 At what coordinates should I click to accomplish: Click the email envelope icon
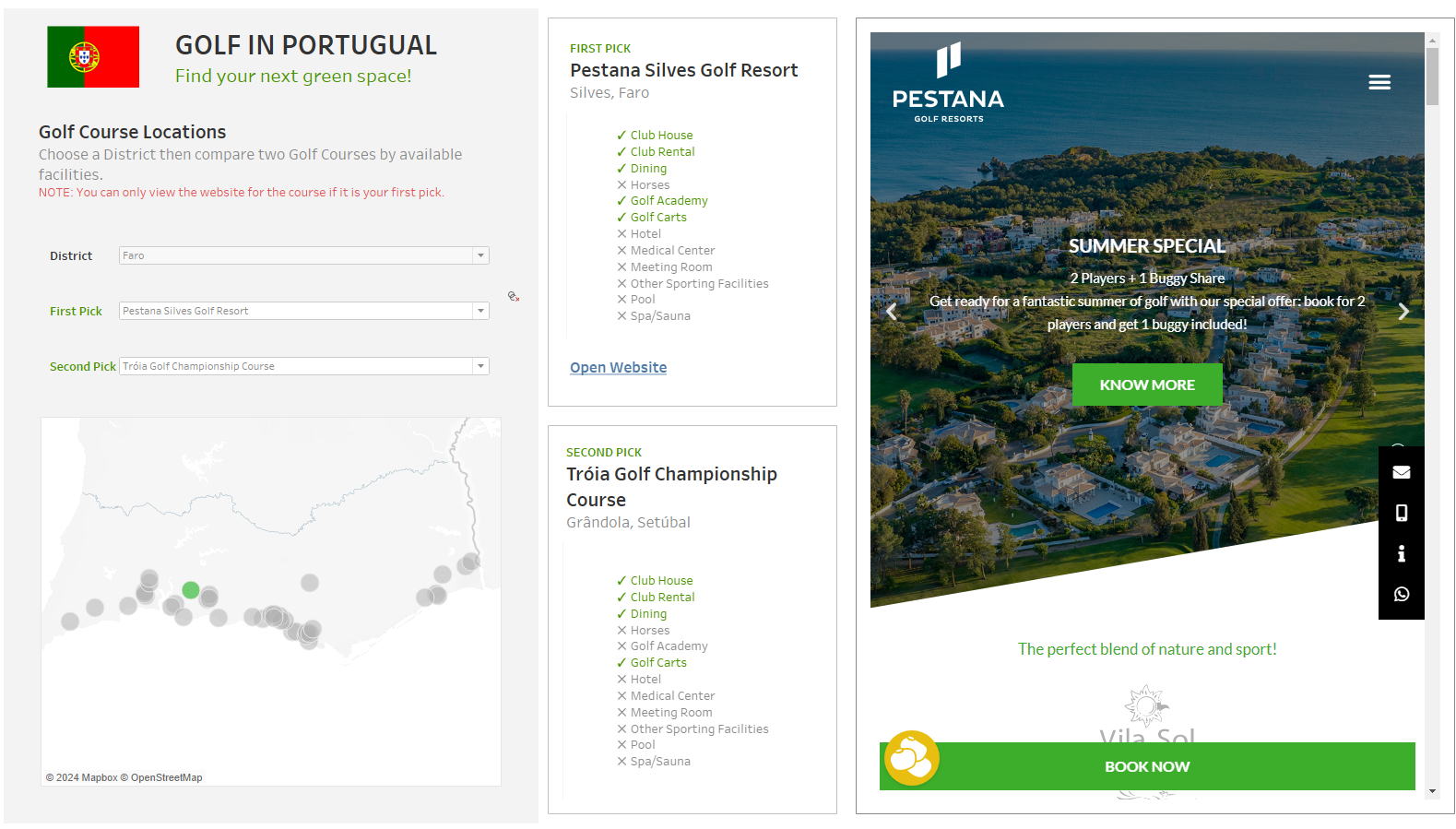pyautogui.click(x=1402, y=472)
